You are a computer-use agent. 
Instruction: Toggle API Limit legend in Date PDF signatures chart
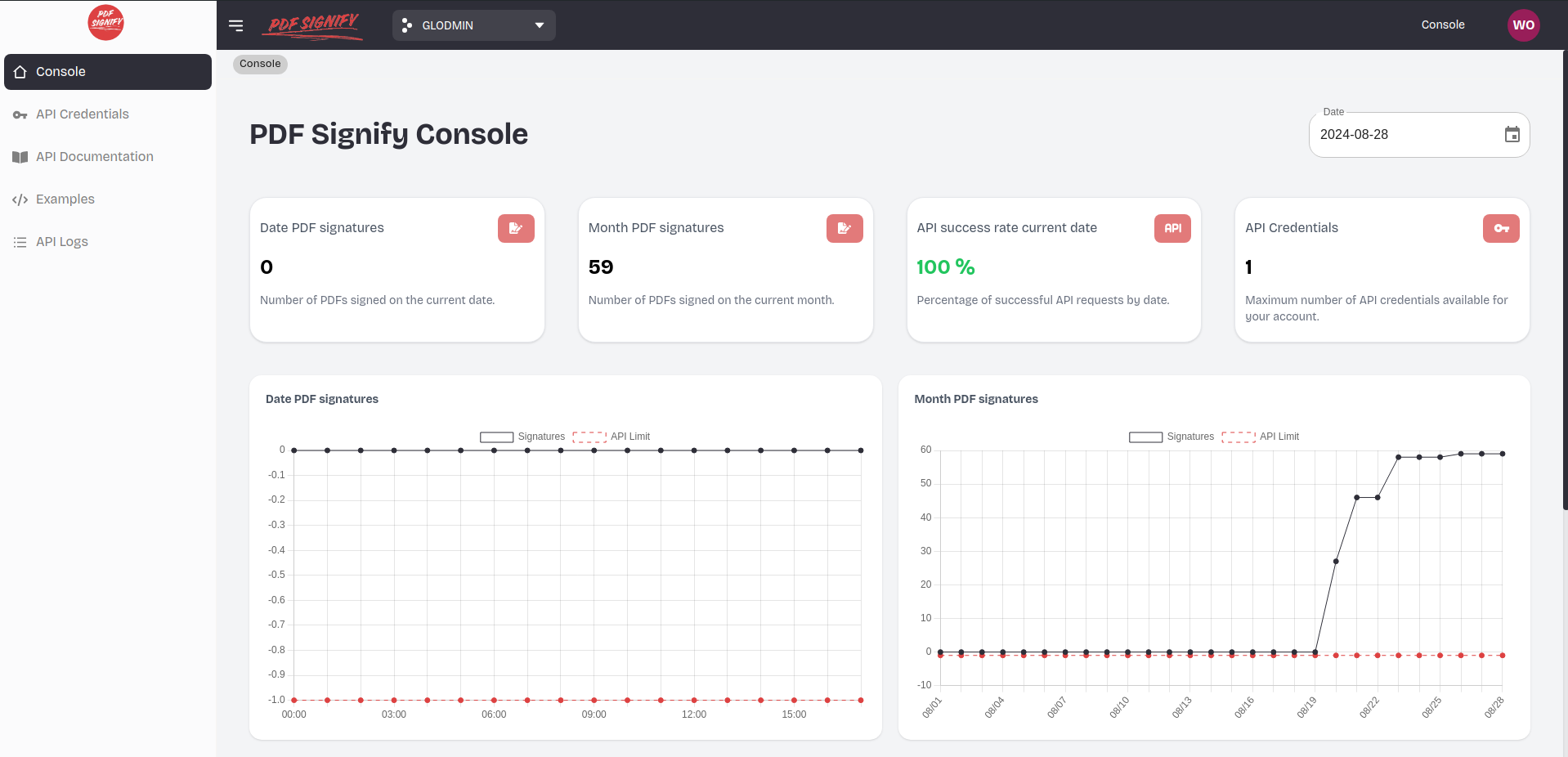[612, 437]
